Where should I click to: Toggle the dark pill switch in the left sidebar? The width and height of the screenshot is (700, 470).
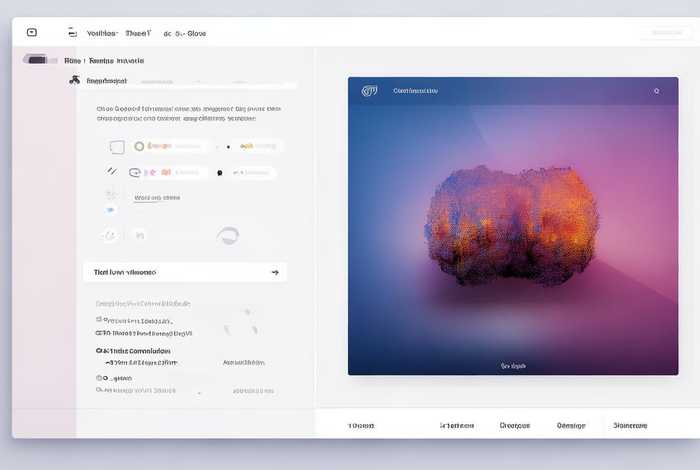point(38,60)
